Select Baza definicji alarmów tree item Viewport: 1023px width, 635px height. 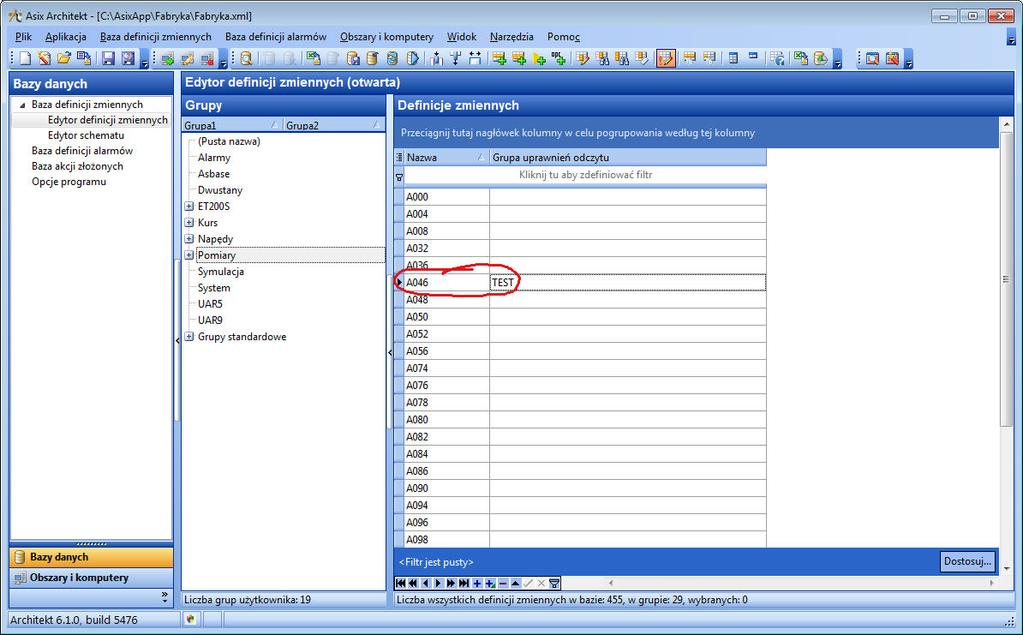coord(82,151)
